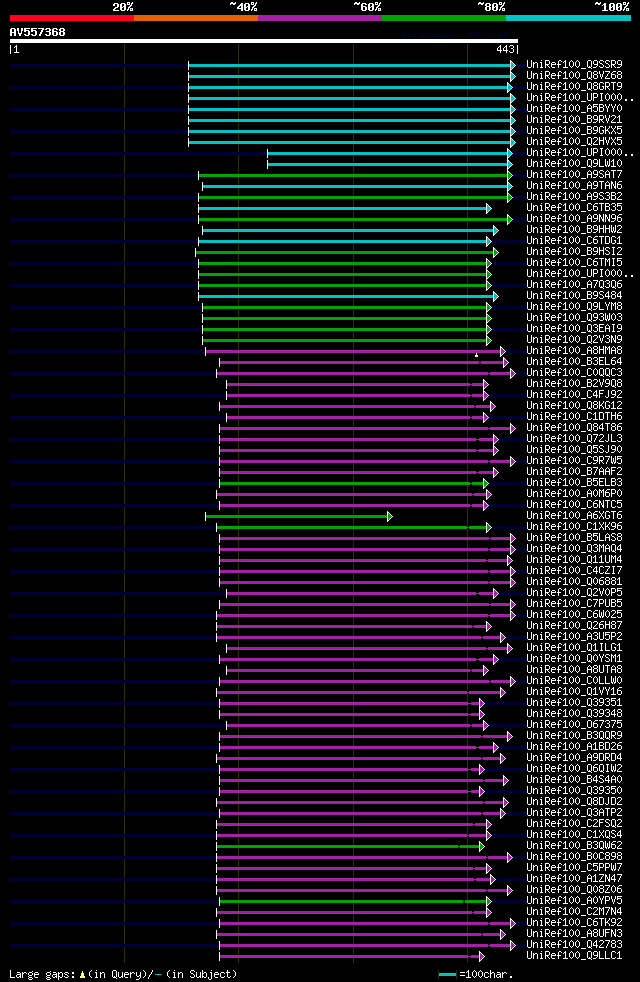Viewport: 640px width, 982px height.
Task: Select the white AV557368 query bar
Action: [264, 41]
